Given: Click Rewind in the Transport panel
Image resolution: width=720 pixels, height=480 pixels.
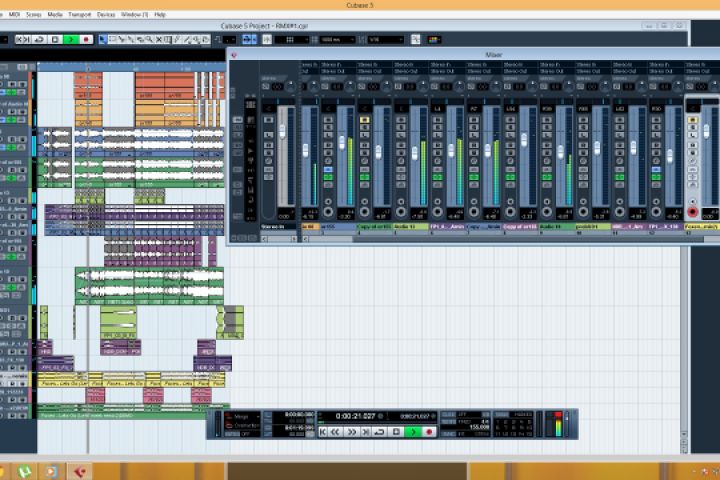Looking at the screenshot, I should (x=336, y=432).
